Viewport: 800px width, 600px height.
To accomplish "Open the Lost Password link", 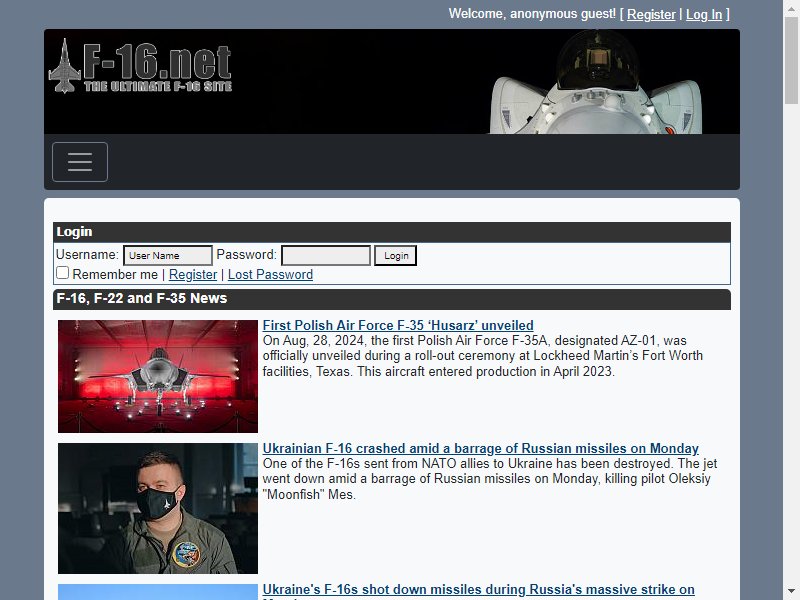I will click(270, 274).
